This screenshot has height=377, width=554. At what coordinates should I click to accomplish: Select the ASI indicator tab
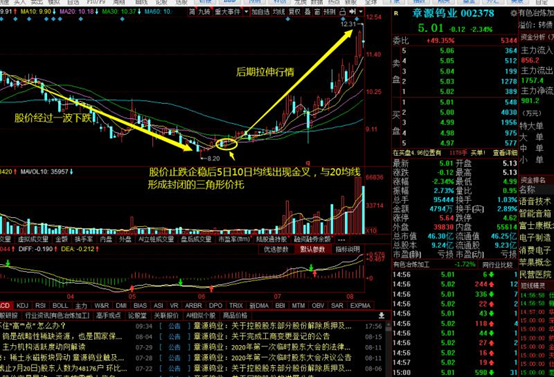[158, 305]
